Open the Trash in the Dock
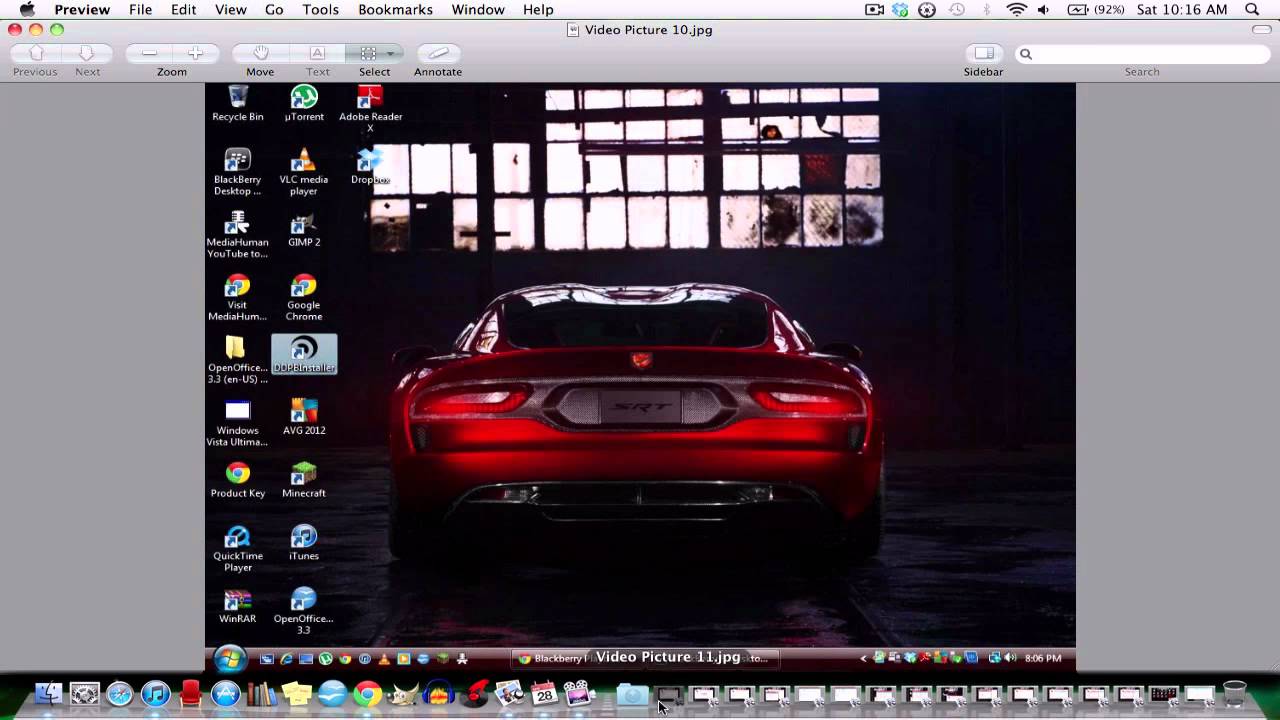The height and width of the screenshot is (720, 1280). tap(1235, 693)
